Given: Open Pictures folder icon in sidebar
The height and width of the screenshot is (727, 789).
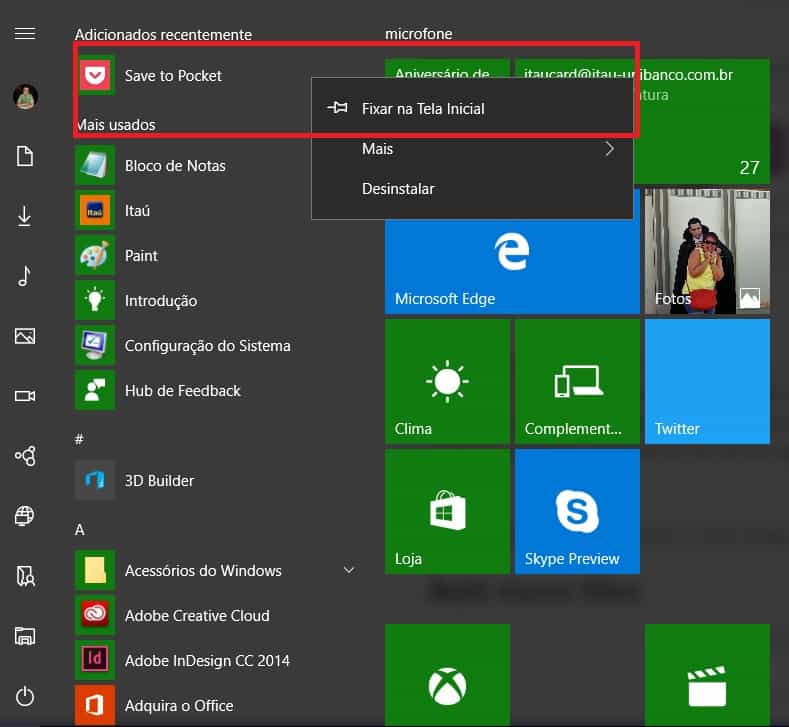Looking at the screenshot, I should [25, 336].
